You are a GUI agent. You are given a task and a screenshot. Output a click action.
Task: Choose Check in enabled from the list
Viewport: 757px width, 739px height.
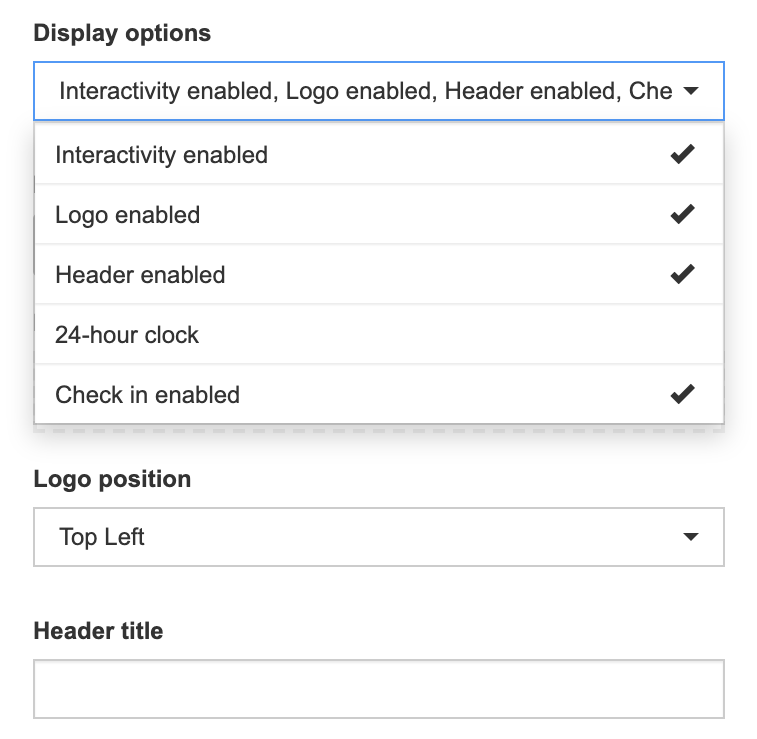379,394
